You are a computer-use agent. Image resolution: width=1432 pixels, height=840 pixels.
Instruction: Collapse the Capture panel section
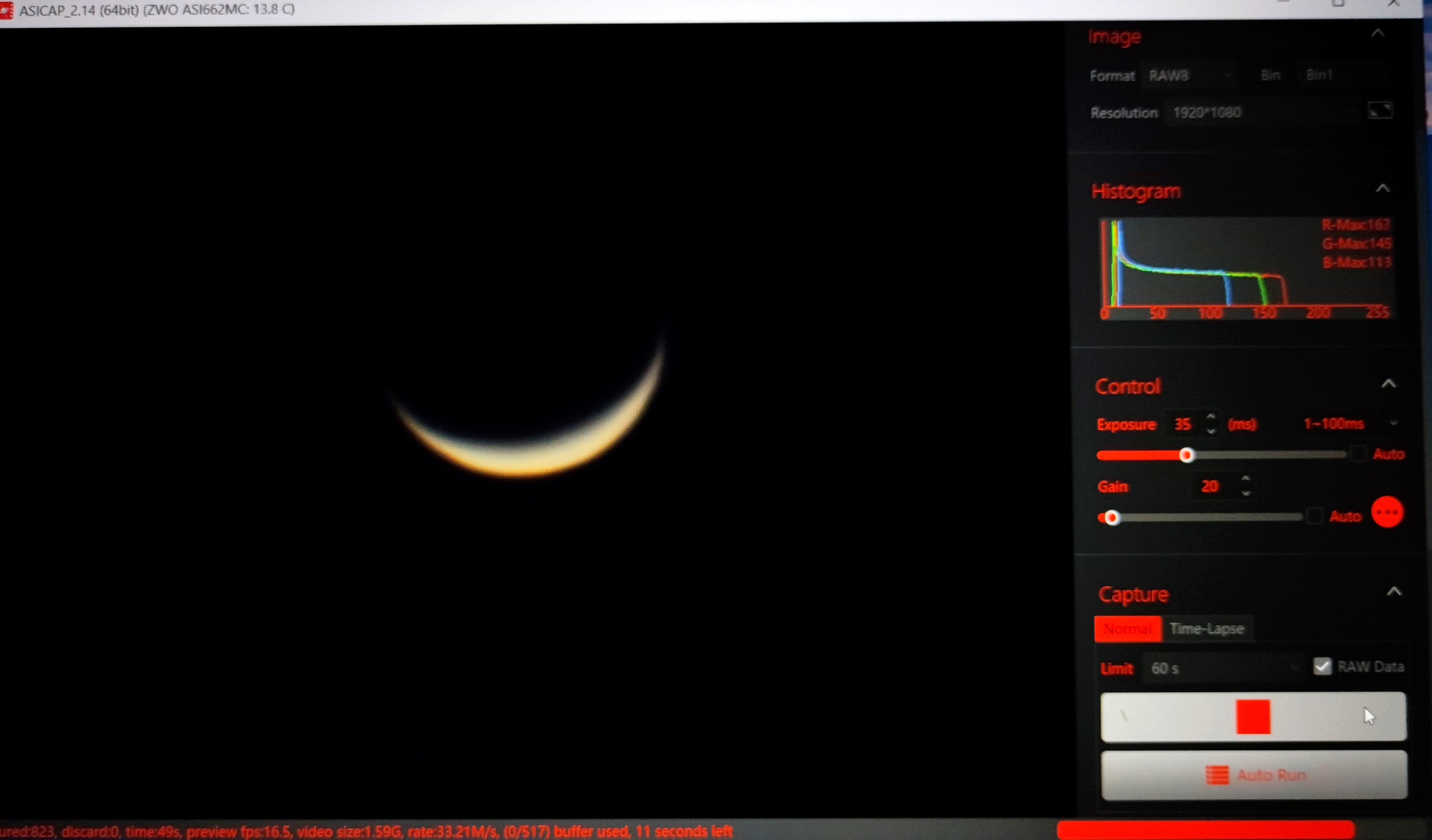[x=1393, y=591]
